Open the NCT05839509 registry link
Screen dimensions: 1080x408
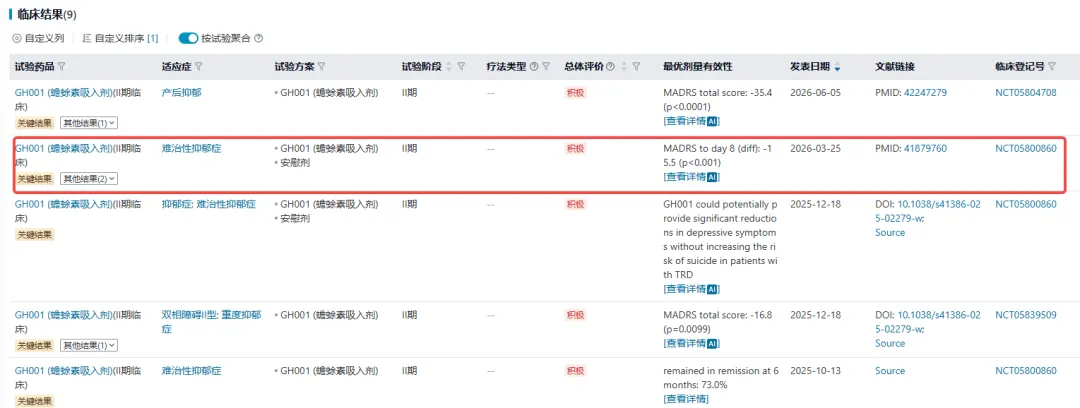point(1026,315)
